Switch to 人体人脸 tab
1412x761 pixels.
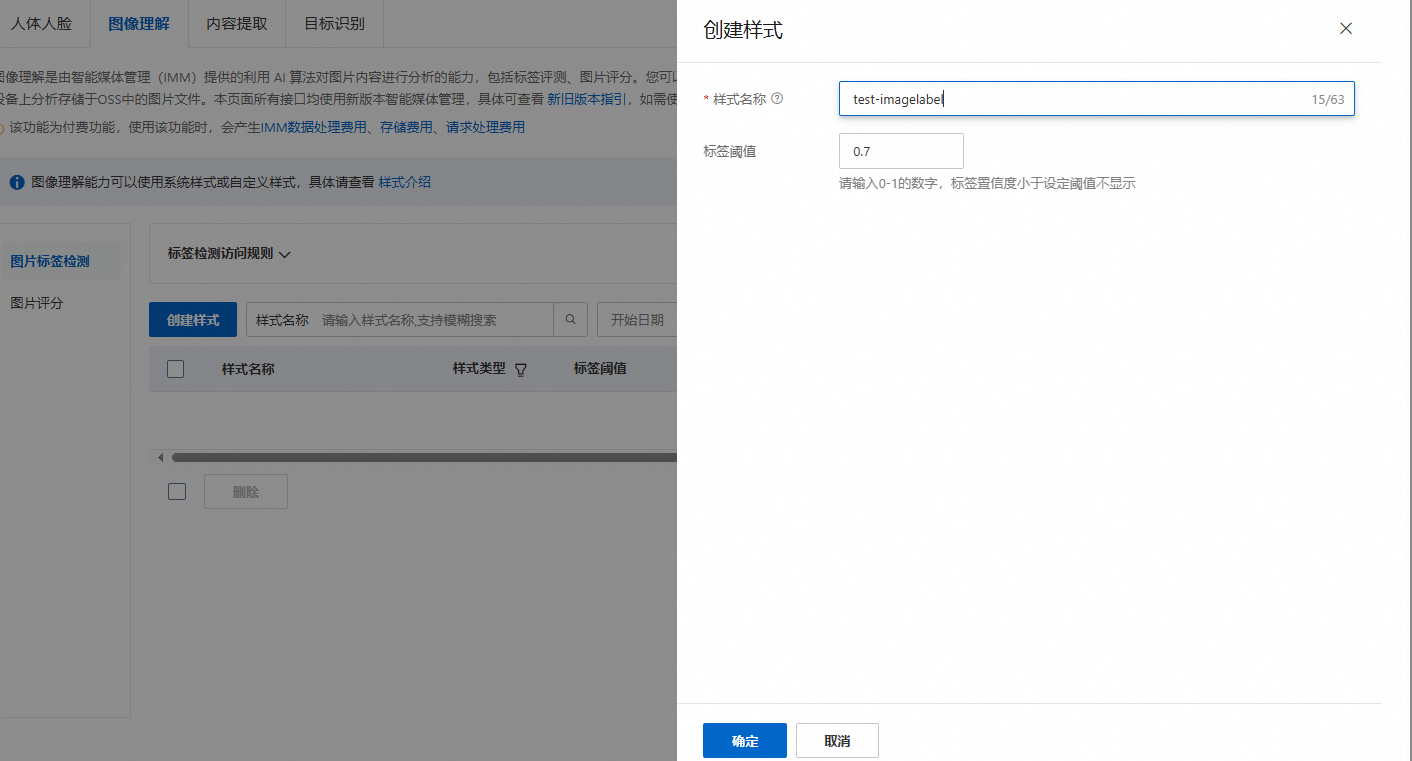tap(41, 24)
